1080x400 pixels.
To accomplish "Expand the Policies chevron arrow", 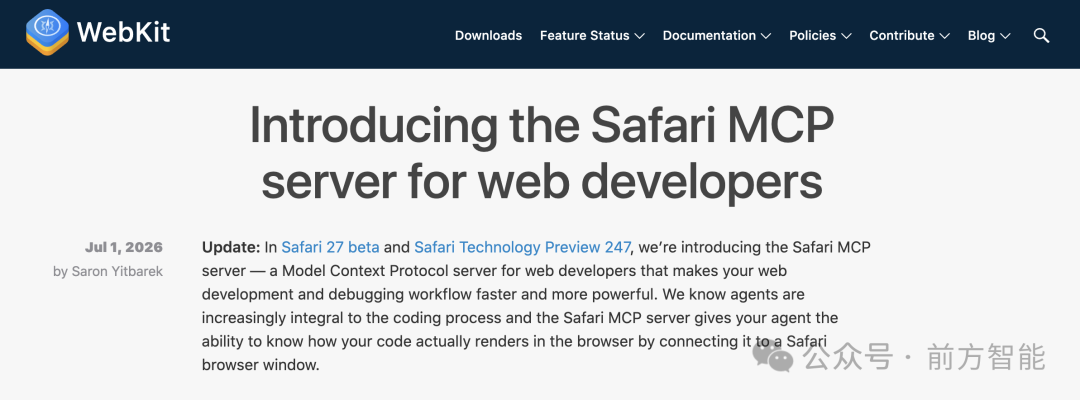I will point(846,36).
